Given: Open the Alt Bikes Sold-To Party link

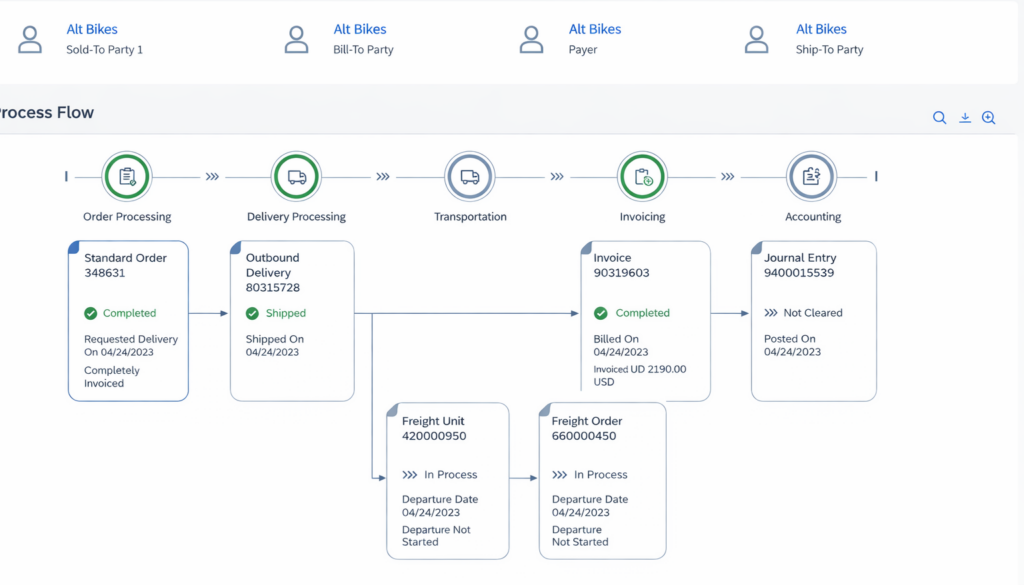Looking at the screenshot, I should click(x=92, y=29).
